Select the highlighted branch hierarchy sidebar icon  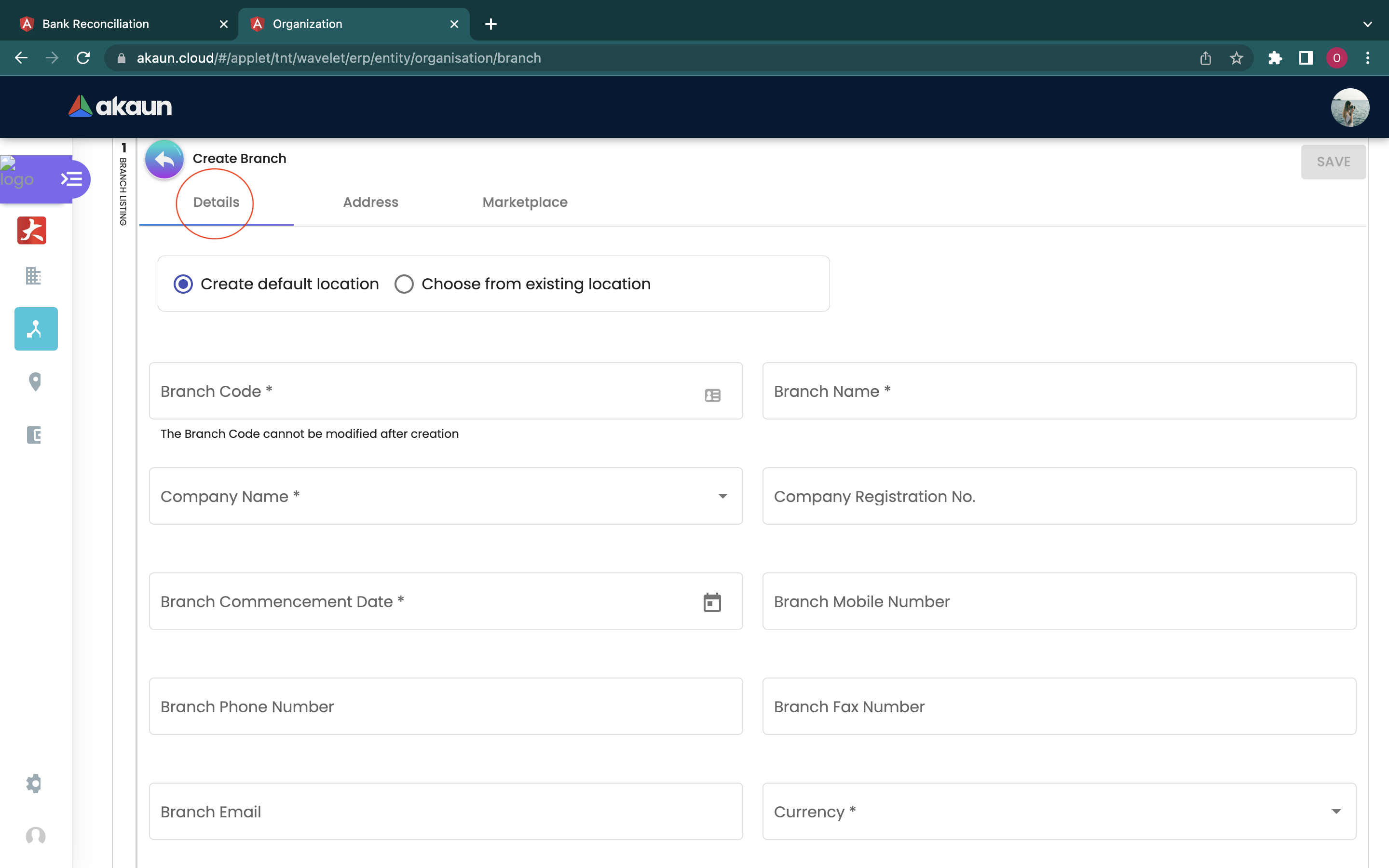36,329
